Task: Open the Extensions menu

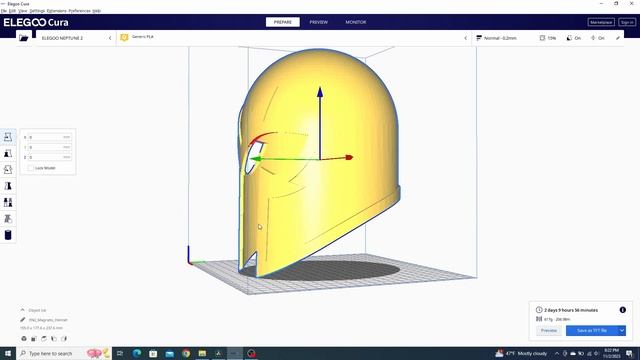Action: pyautogui.click(x=56, y=11)
